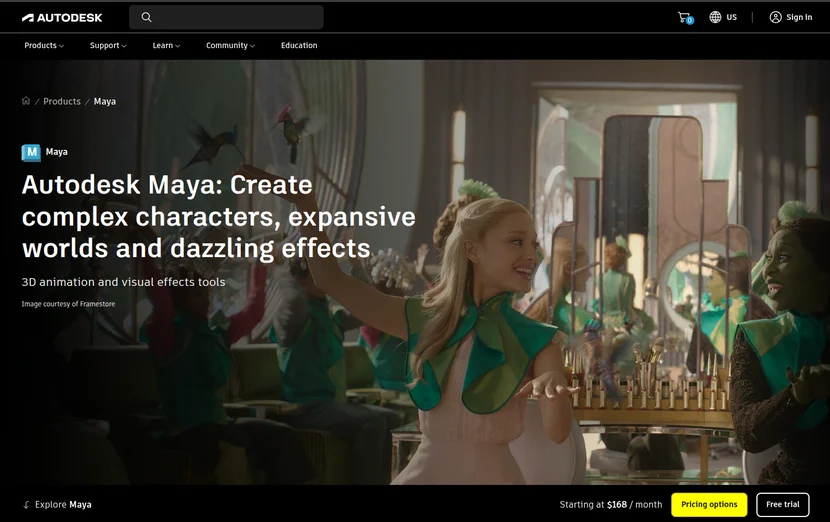Go to the Products breadcrumb
Viewport: 830px width, 522px height.
(62, 101)
